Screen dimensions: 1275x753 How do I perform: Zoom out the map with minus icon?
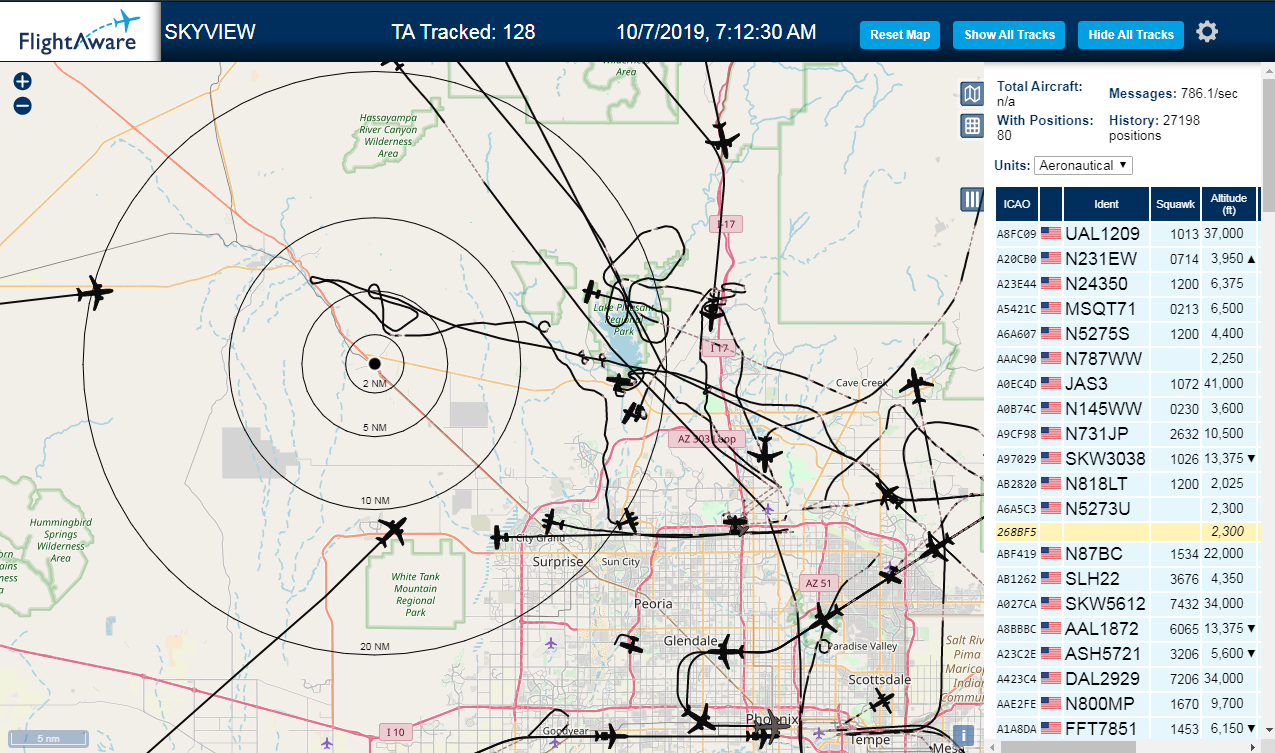23,105
